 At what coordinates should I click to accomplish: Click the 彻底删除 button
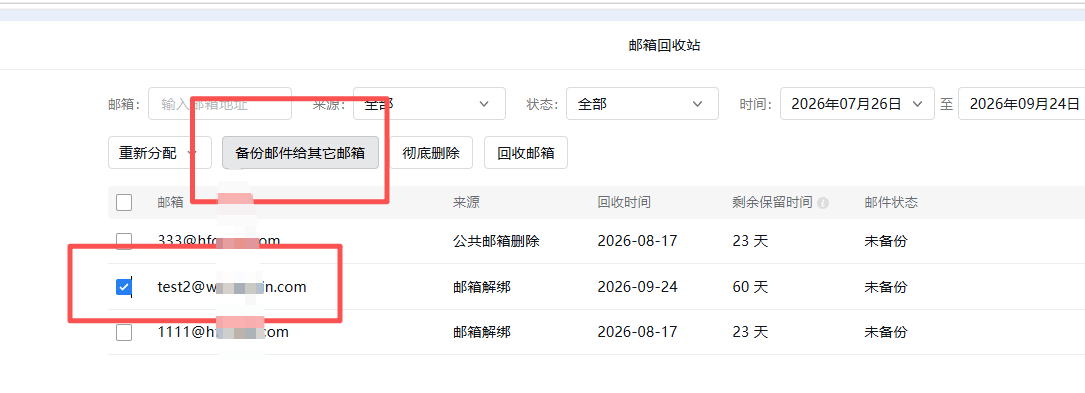pyautogui.click(x=431, y=153)
